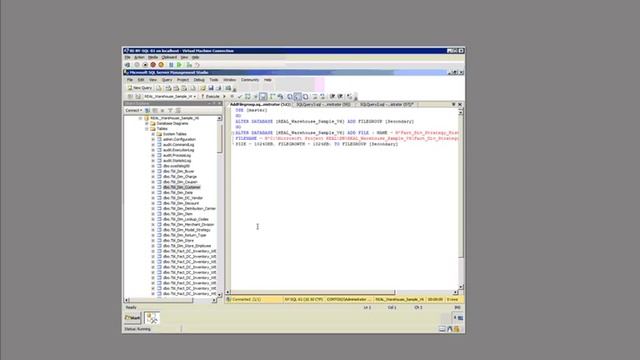Click the Increase Indent icon
Screen dimensions: 640x360
[x=340, y=96]
